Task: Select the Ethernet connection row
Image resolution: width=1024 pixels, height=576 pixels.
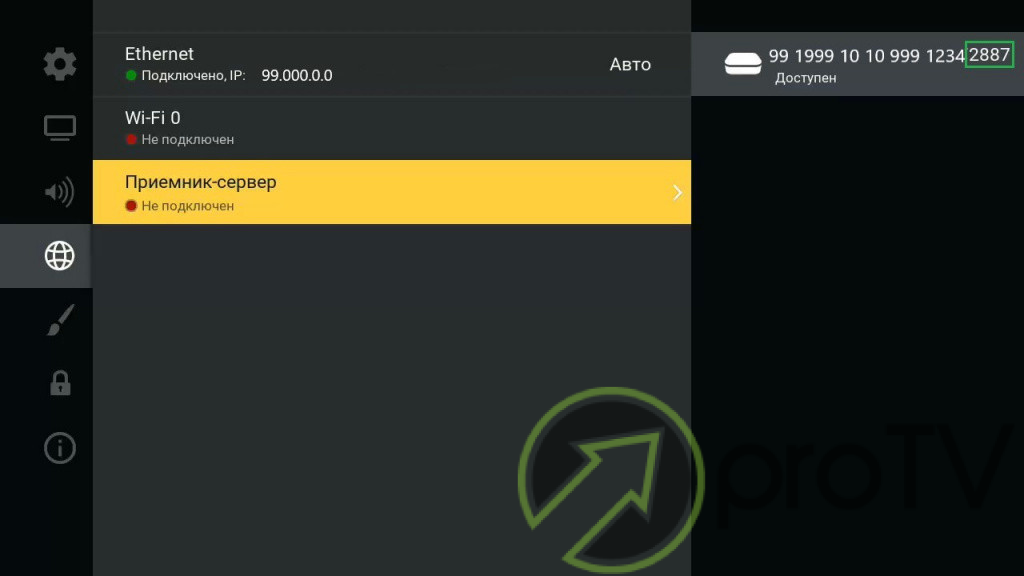Action: pyautogui.click(x=392, y=65)
